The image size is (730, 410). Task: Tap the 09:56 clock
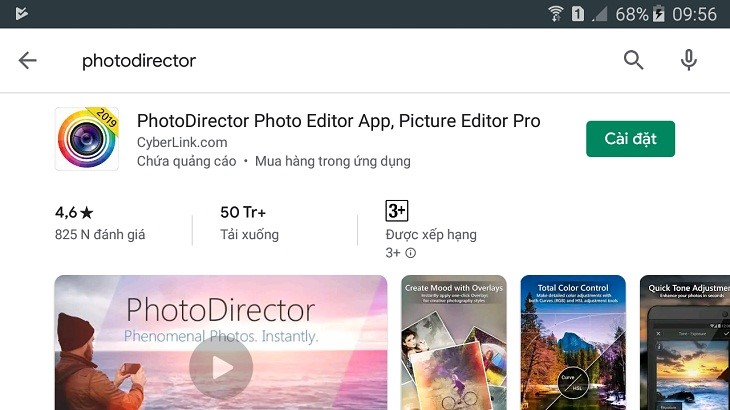[x=694, y=14]
